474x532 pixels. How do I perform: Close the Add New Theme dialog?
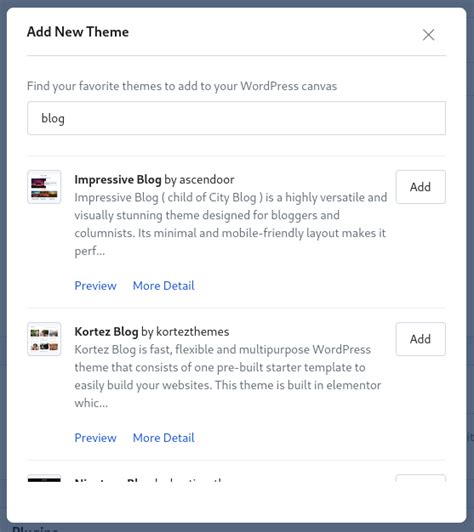pos(428,35)
